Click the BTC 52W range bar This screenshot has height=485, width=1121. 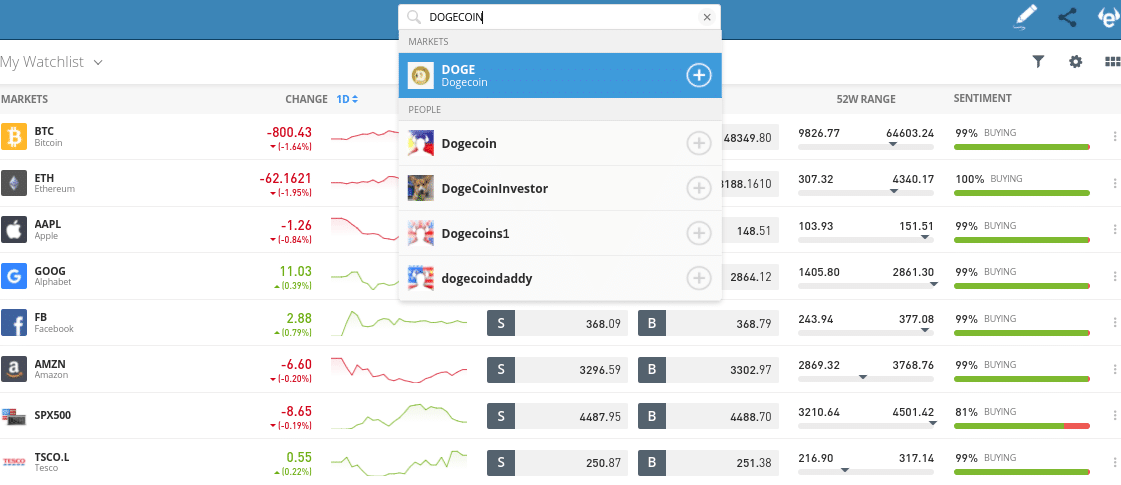(866, 147)
